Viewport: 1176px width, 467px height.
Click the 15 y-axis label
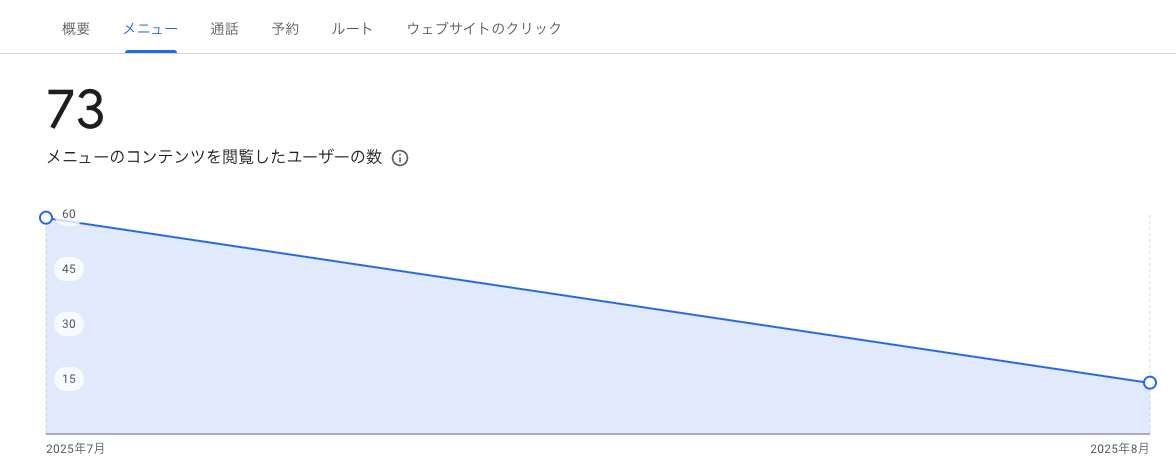click(x=69, y=379)
